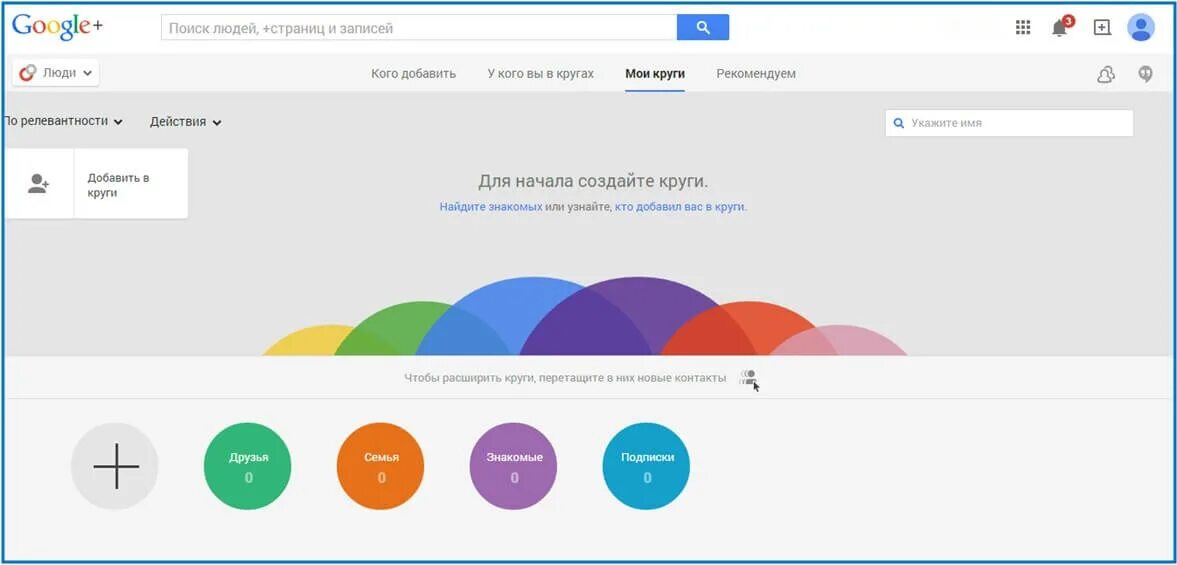The width and height of the screenshot is (1177, 565).
Task: Open the Hangouts quote icon
Action: pos(1145,74)
